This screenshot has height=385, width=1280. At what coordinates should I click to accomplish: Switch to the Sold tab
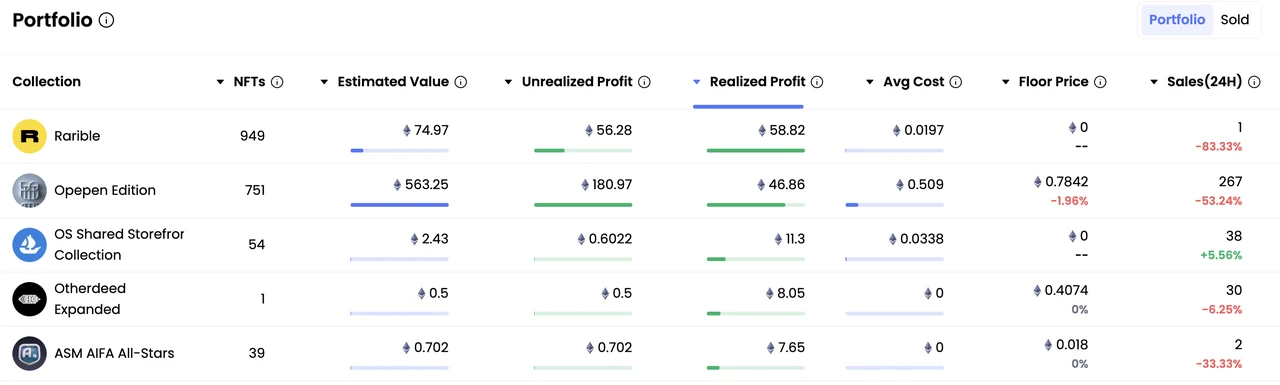(x=1235, y=20)
